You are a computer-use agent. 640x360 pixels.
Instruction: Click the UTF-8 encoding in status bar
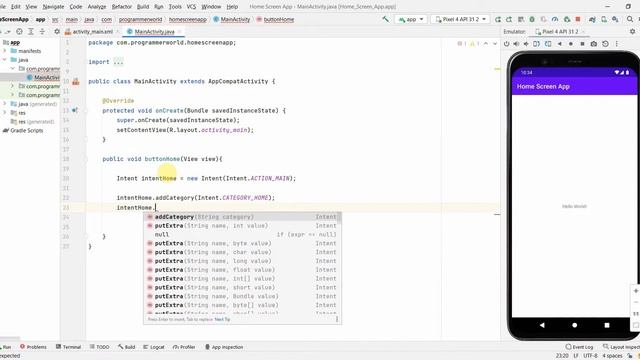coord(591,356)
